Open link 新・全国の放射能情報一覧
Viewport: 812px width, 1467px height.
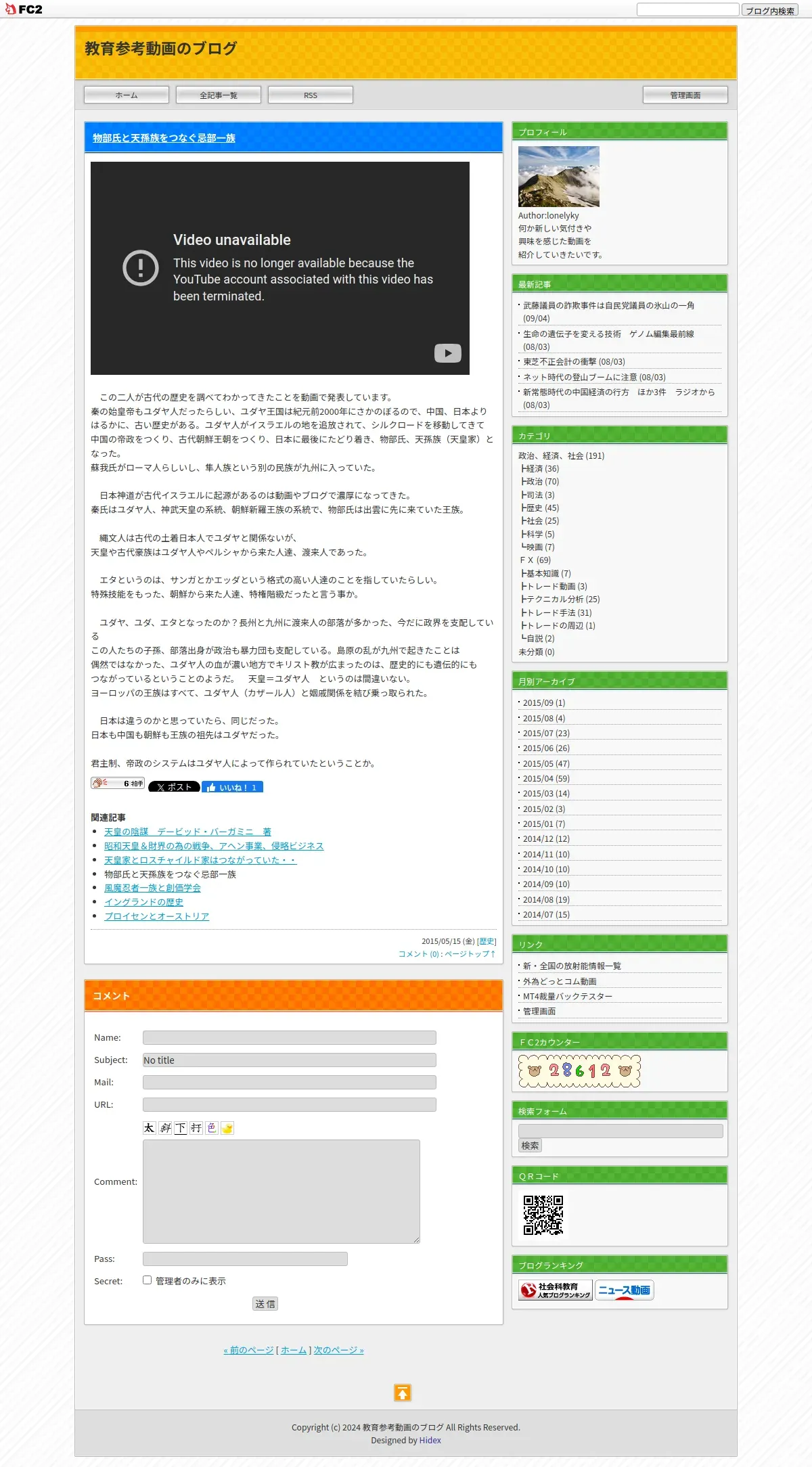[572, 966]
